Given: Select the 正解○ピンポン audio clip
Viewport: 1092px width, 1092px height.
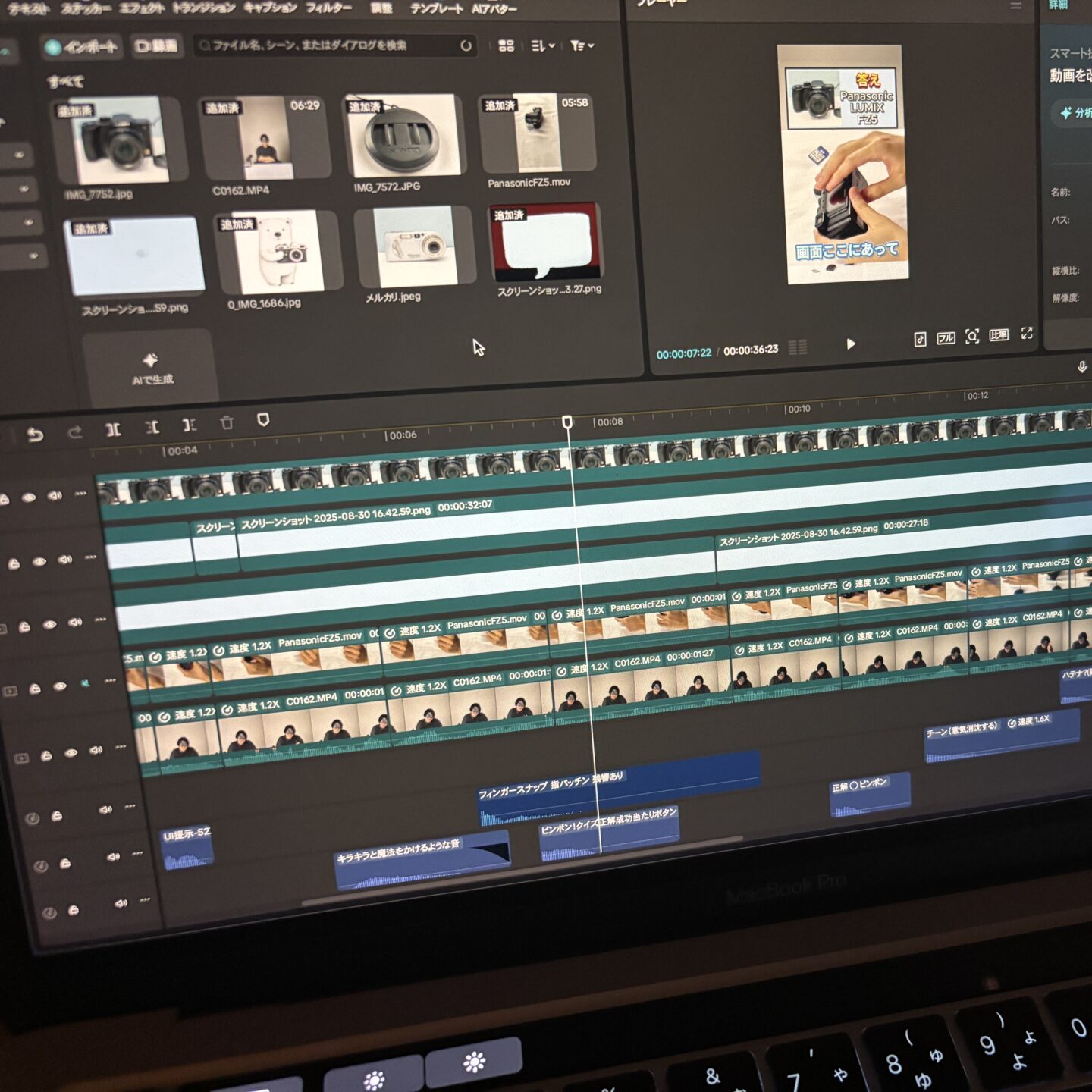Looking at the screenshot, I should click(x=870, y=795).
